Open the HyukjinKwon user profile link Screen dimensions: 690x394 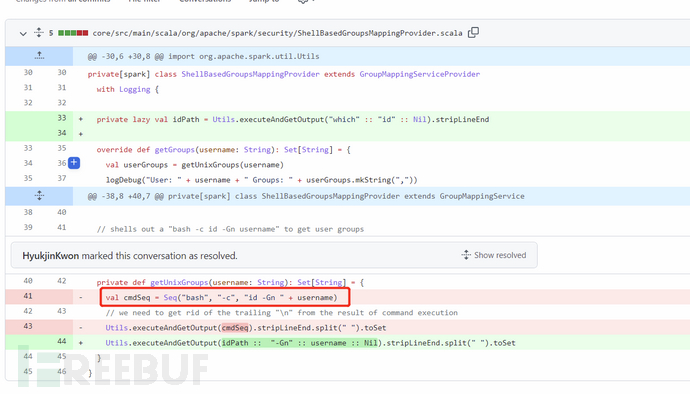pyautogui.click(x=51, y=256)
